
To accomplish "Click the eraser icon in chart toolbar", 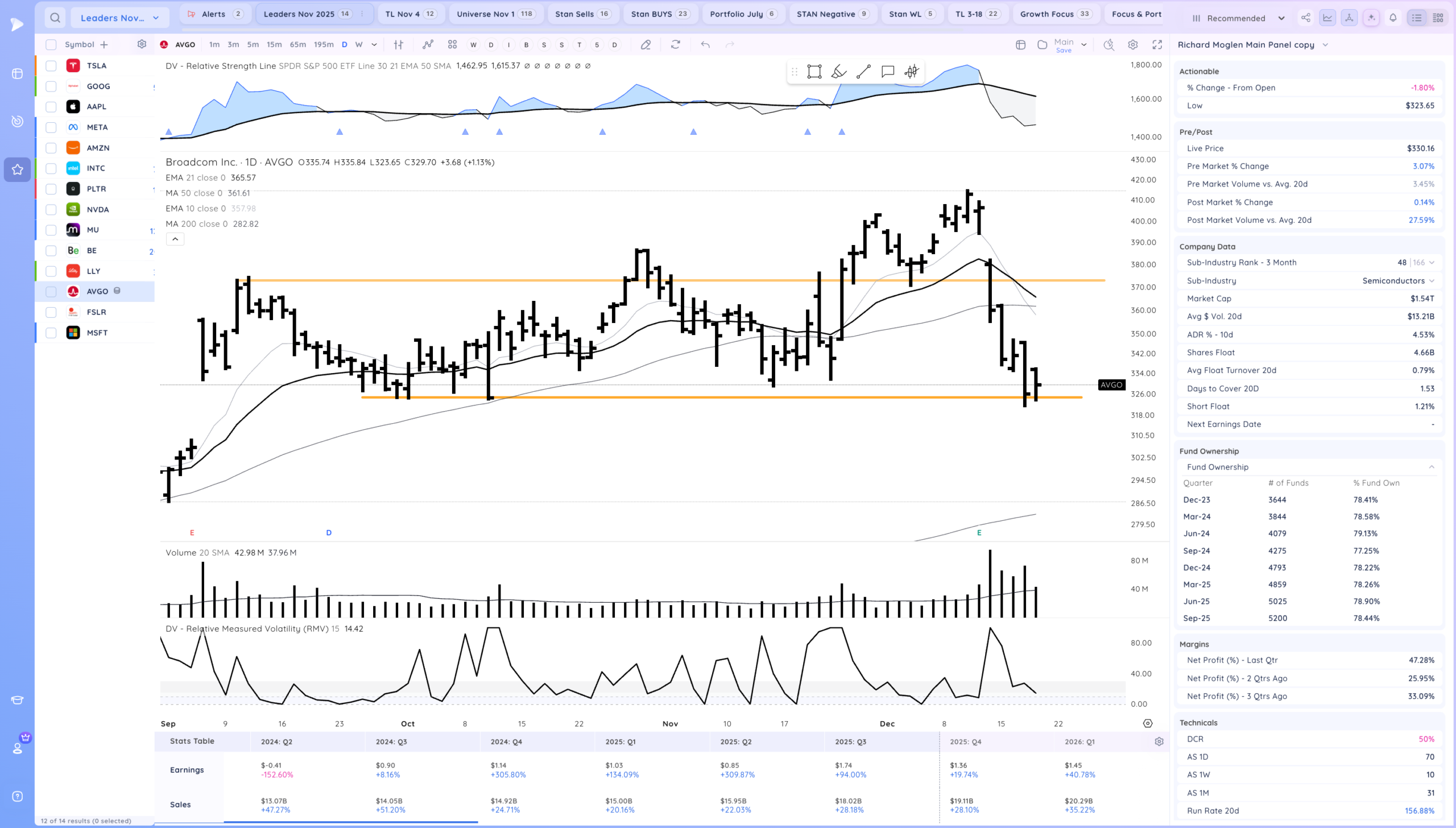I will tap(646, 44).
